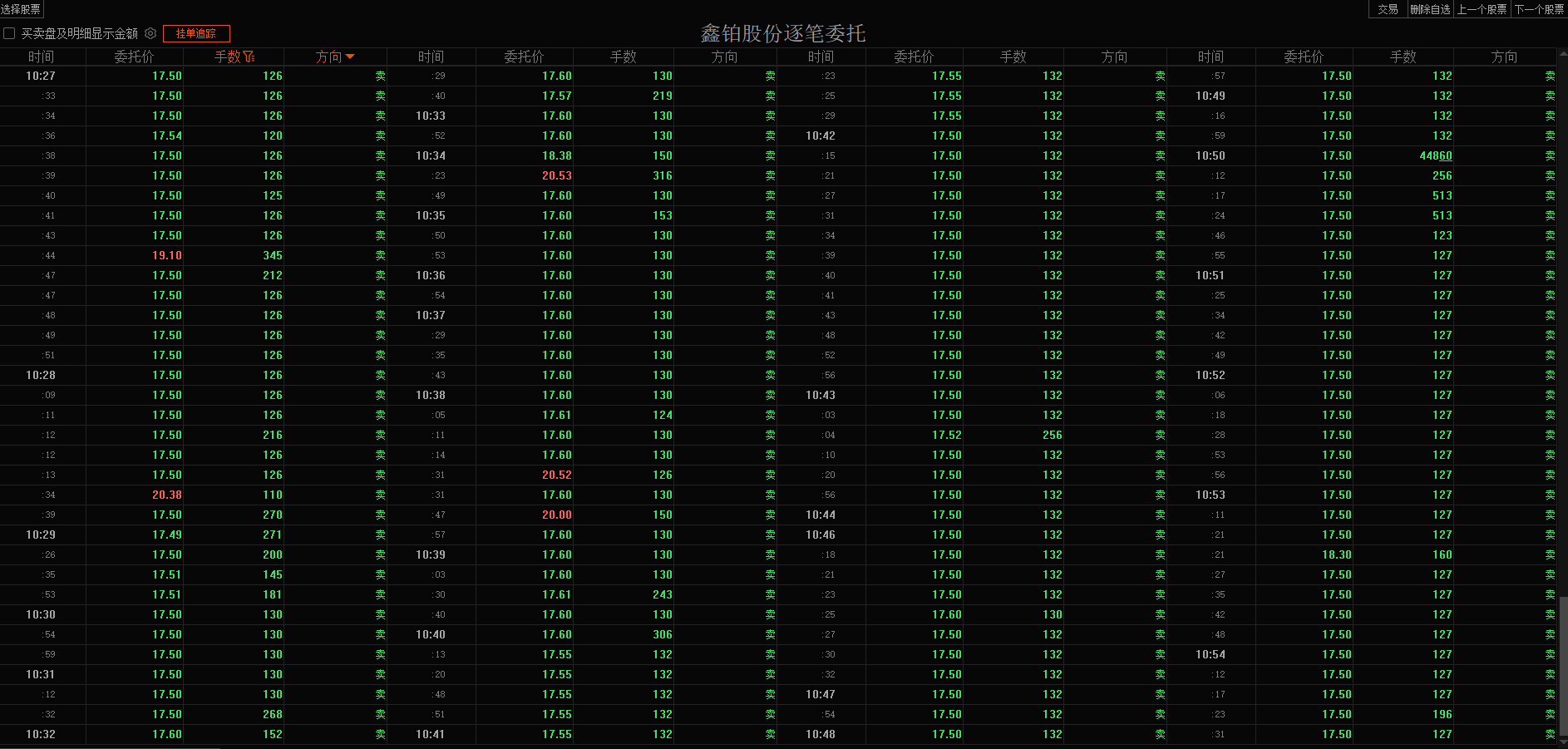
Task: Select the 10:42 time cell
Action: pyautogui.click(x=821, y=136)
